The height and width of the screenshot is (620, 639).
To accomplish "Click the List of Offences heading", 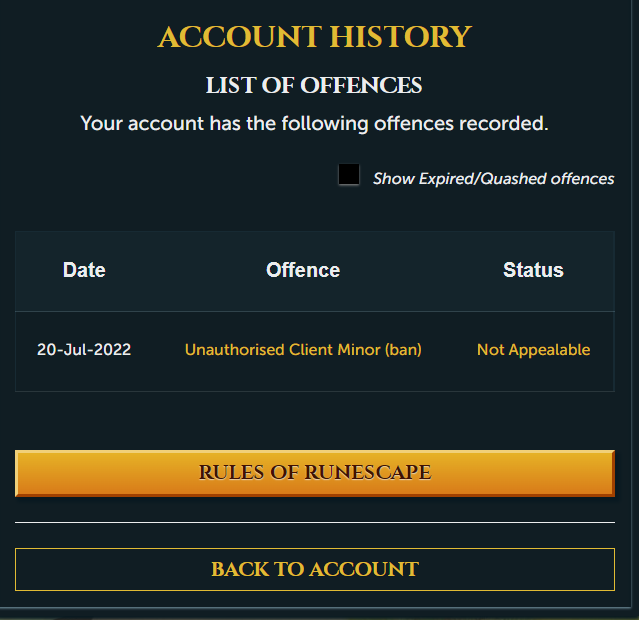I will point(314,85).
